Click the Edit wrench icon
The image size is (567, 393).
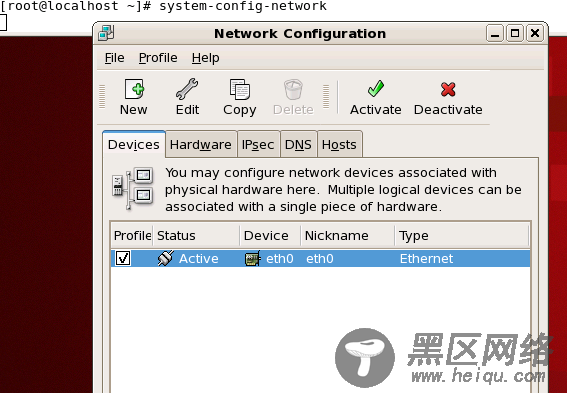(x=187, y=89)
